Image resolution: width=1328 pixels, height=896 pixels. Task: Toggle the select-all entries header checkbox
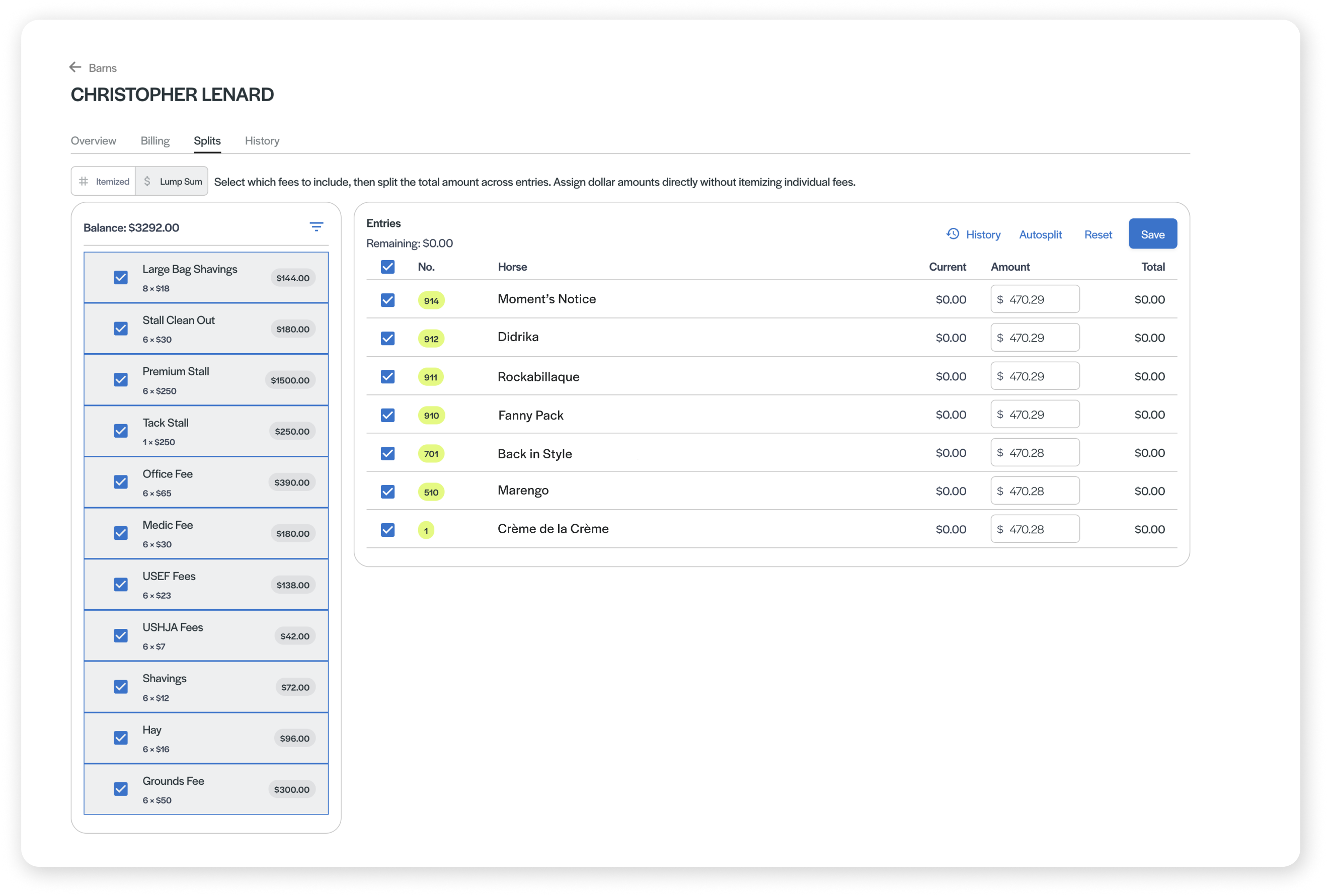[387, 267]
